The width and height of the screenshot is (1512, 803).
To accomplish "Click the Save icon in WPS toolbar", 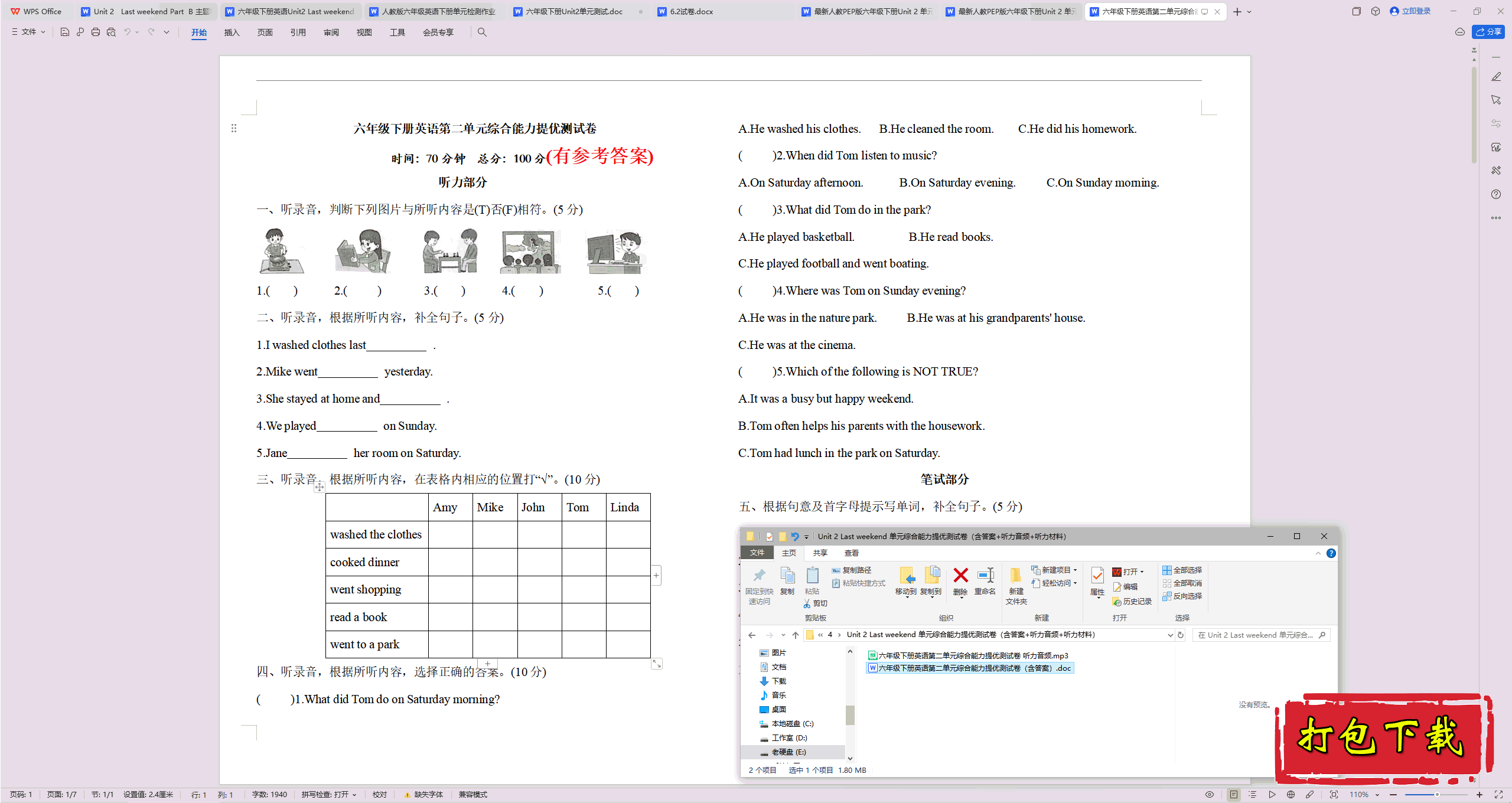I will click(65, 32).
